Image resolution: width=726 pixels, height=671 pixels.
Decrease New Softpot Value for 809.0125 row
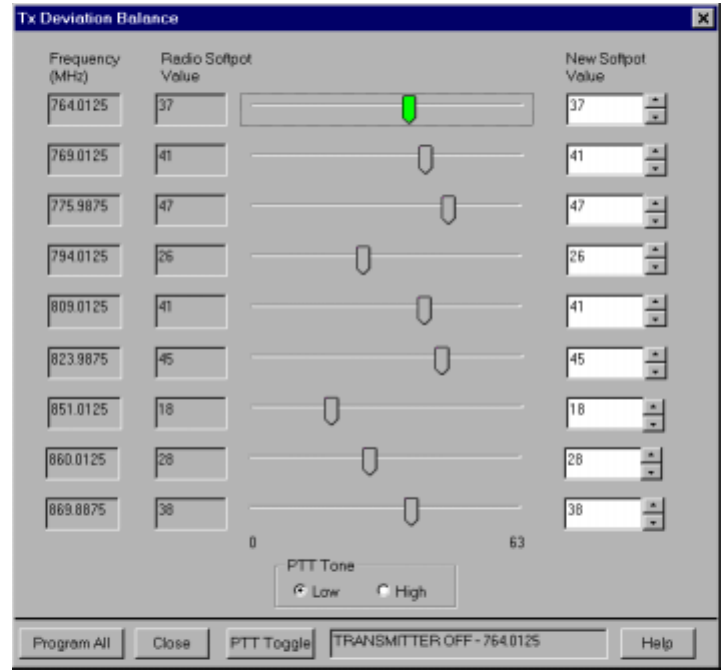click(655, 319)
